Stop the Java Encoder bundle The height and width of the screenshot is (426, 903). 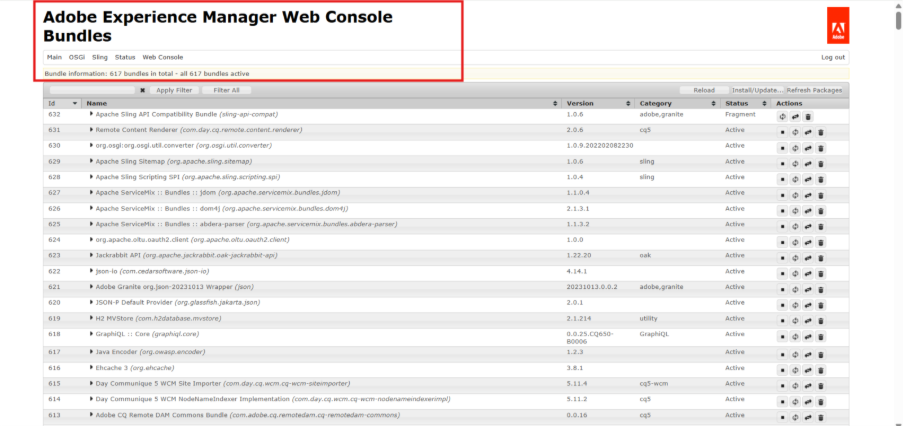click(782, 355)
